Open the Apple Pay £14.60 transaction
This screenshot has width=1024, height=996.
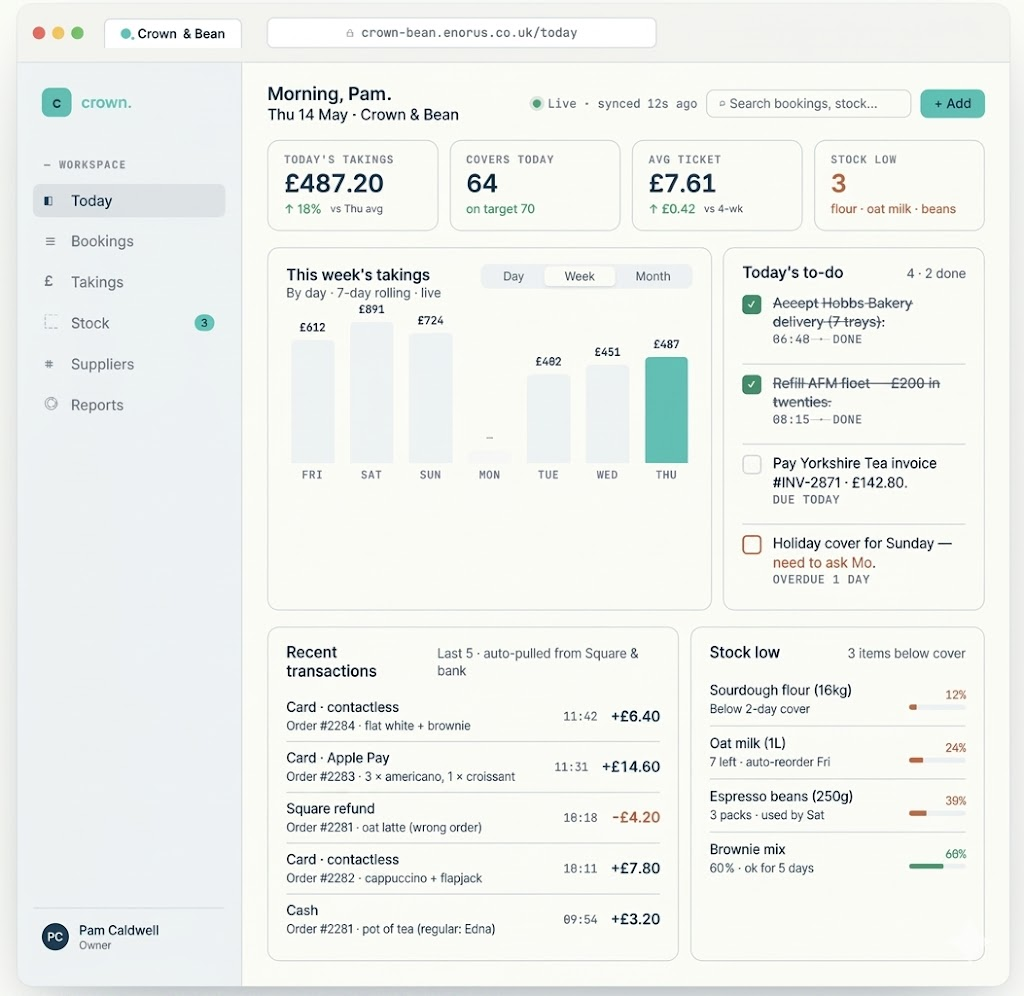[x=473, y=767]
